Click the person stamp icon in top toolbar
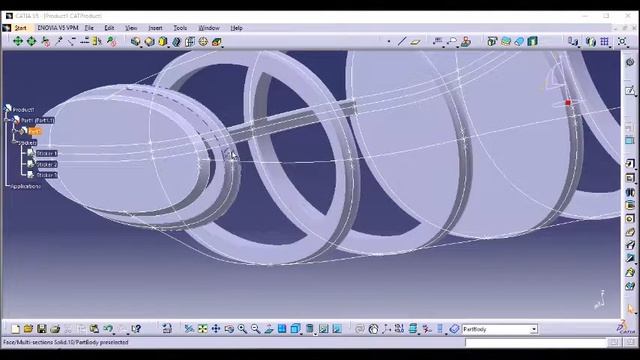Screen dimensions: 640x360 tap(466, 41)
